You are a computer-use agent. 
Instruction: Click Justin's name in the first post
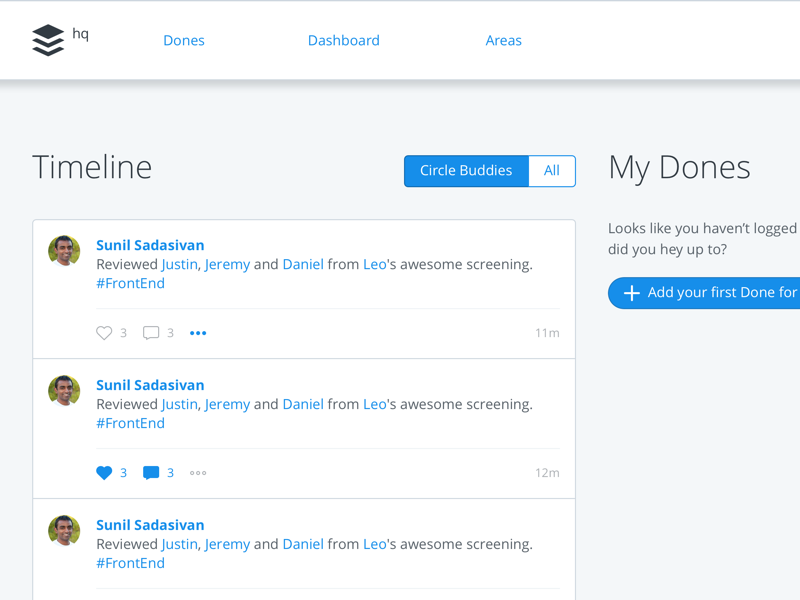click(179, 264)
